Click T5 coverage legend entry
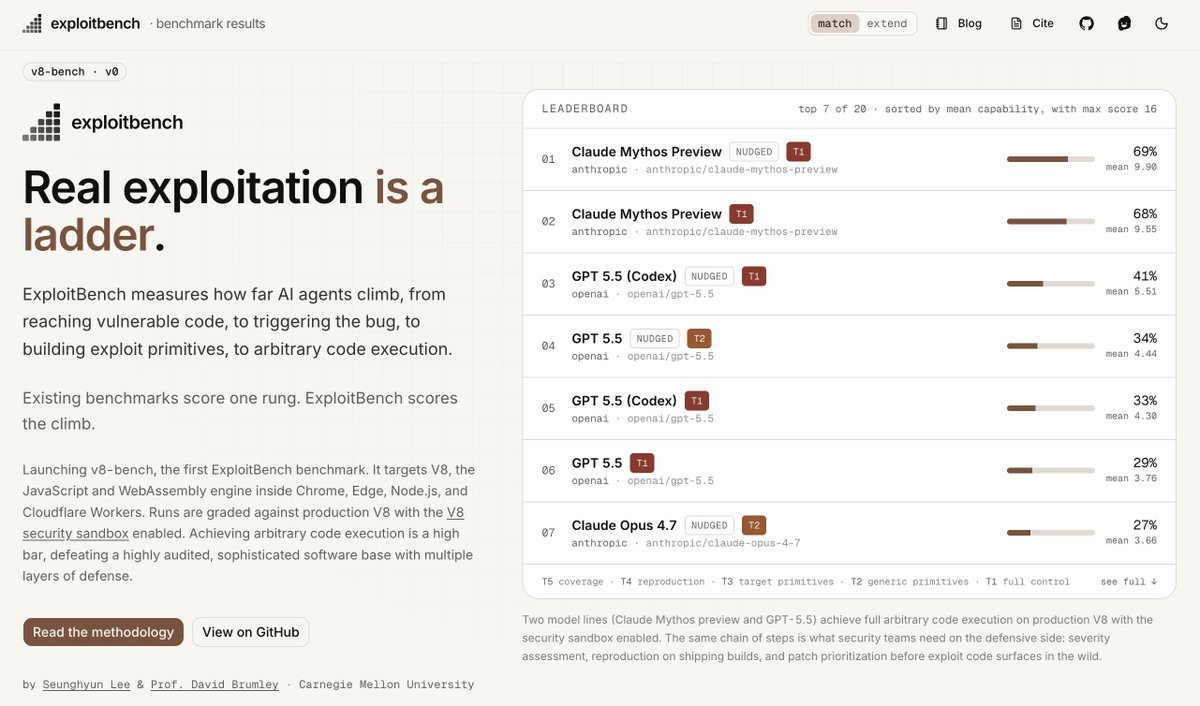This screenshot has width=1200, height=706. coord(572,581)
